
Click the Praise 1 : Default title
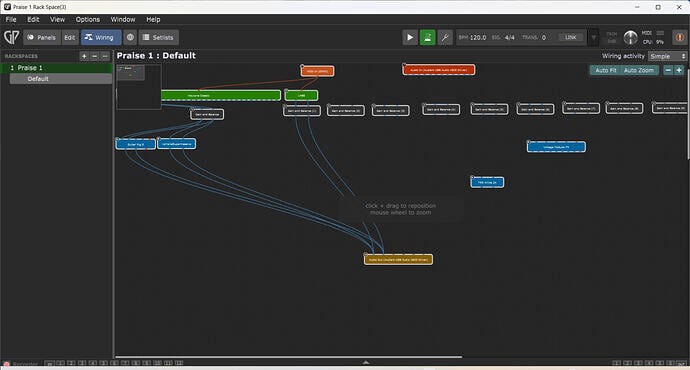click(x=156, y=56)
